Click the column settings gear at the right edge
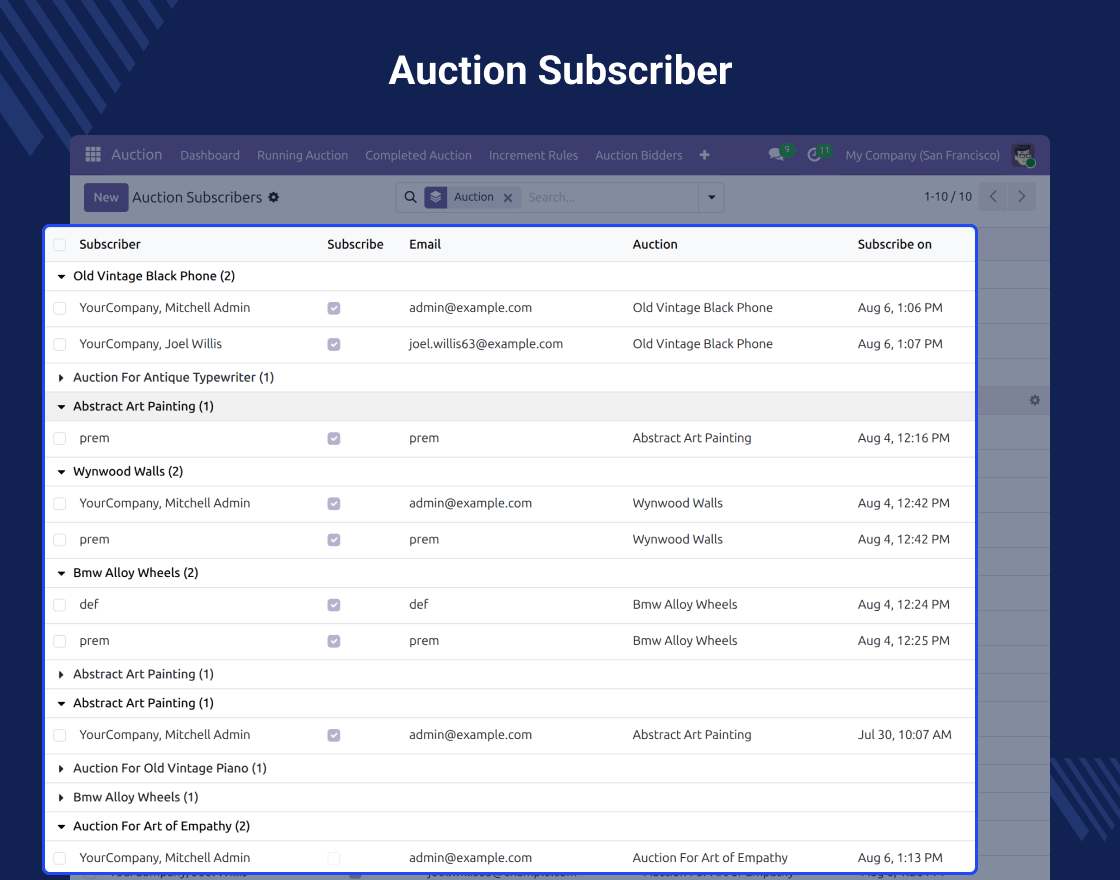 coord(1035,400)
